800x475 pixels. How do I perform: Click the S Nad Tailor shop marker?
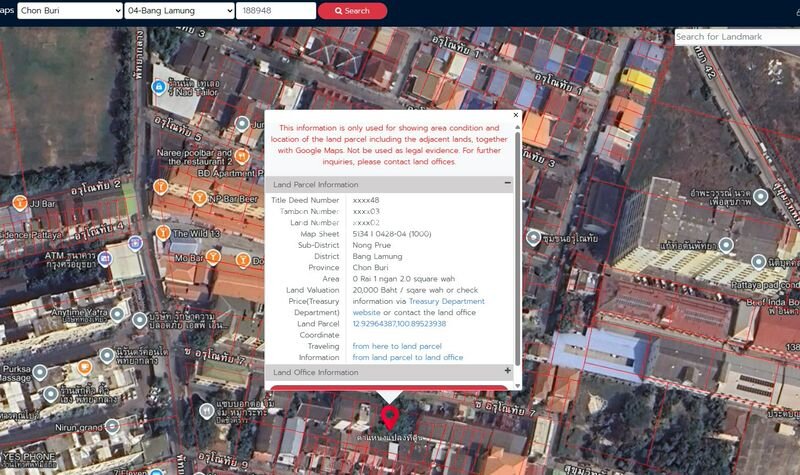coord(159,87)
